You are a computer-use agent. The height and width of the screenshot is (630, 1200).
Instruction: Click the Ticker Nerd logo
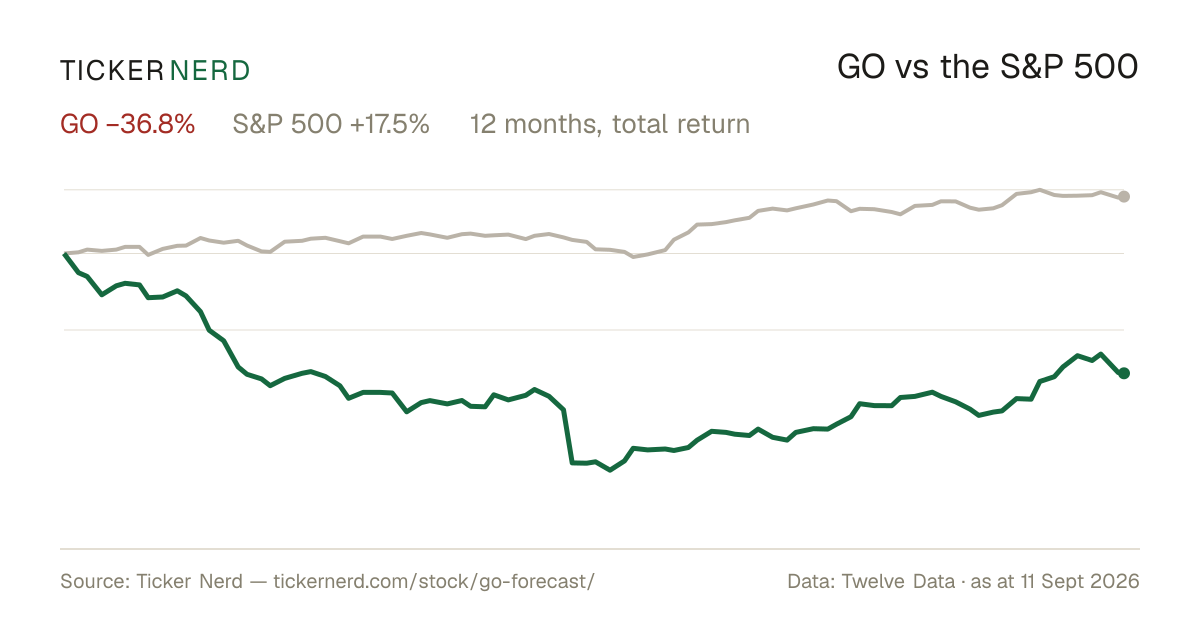click(155, 70)
